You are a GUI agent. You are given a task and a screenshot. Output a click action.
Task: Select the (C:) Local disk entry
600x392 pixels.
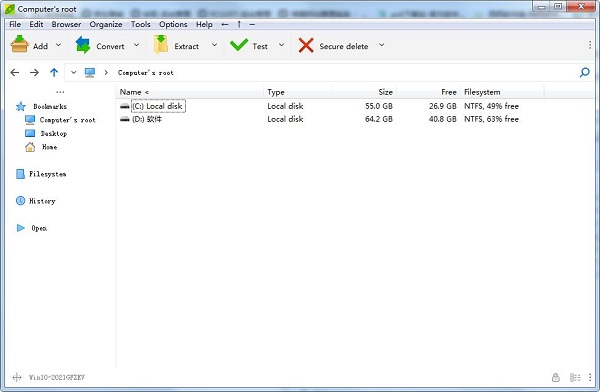pyautogui.click(x=157, y=106)
